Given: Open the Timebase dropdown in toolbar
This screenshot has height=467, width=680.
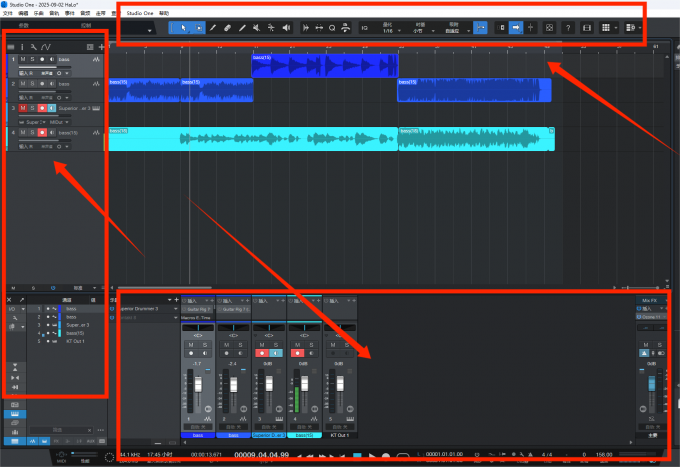Looking at the screenshot, I should click(x=422, y=29).
